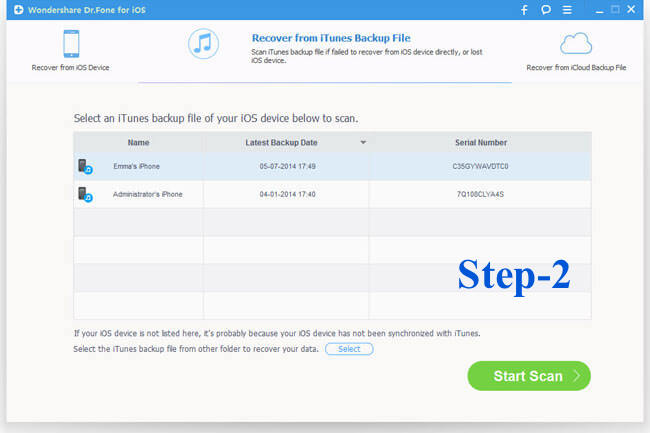Select Emma's iPhone backup row
Viewport: 650px width, 433px height.
[332, 166]
